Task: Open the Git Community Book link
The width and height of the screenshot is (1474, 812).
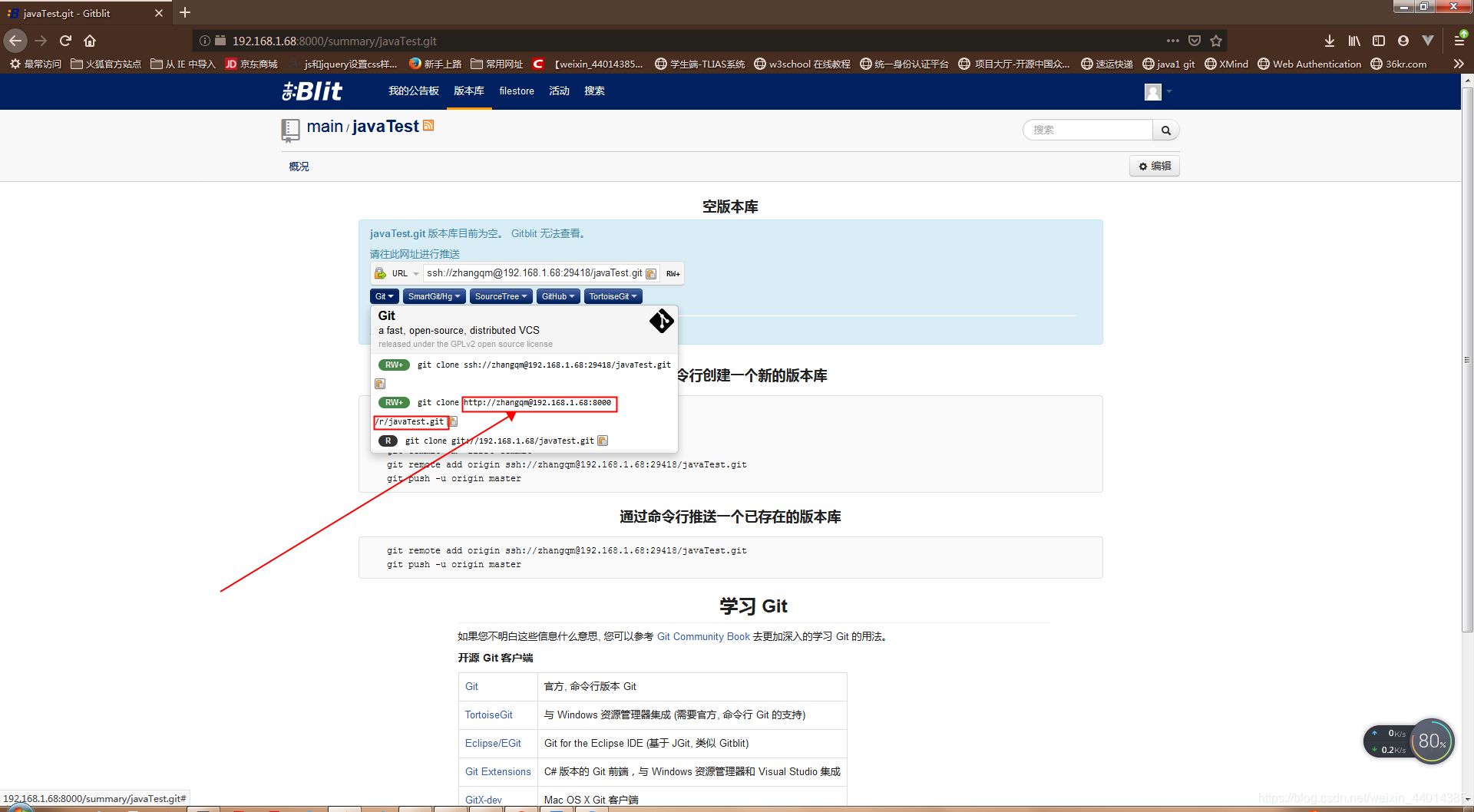Action: (x=703, y=637)
